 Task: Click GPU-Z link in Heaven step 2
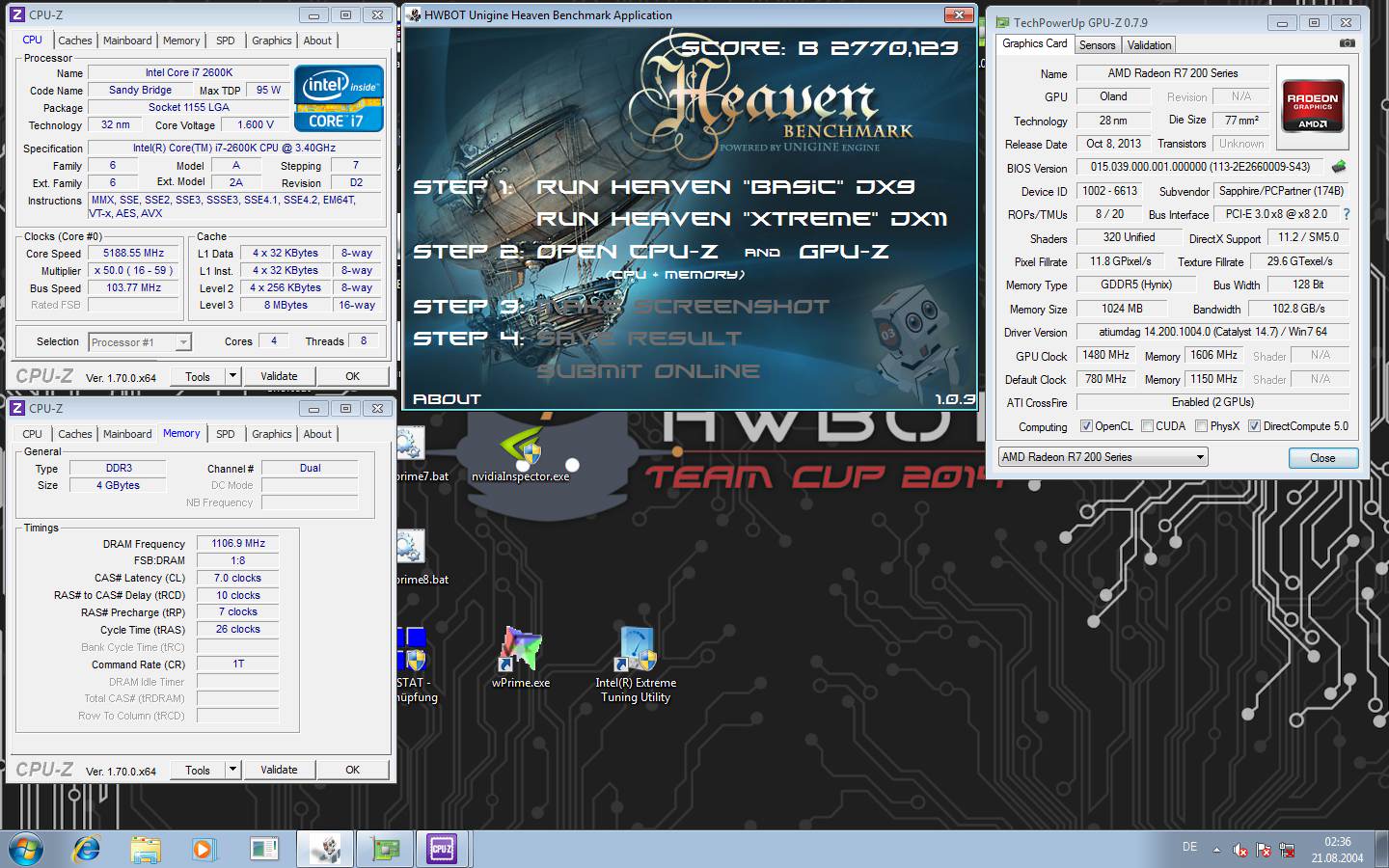pos(844,252)
